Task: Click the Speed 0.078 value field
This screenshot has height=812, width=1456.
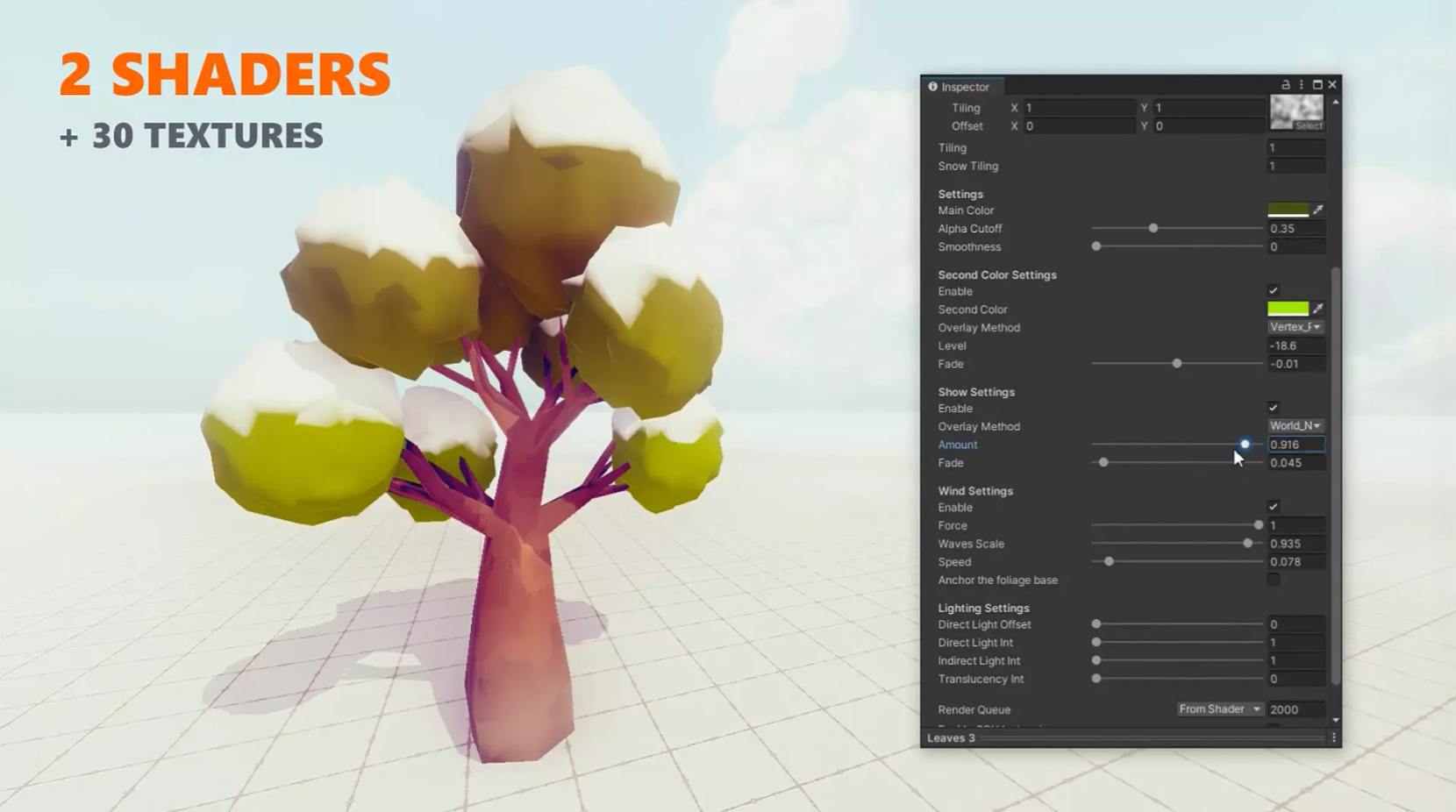Action: coord(1295,562)
